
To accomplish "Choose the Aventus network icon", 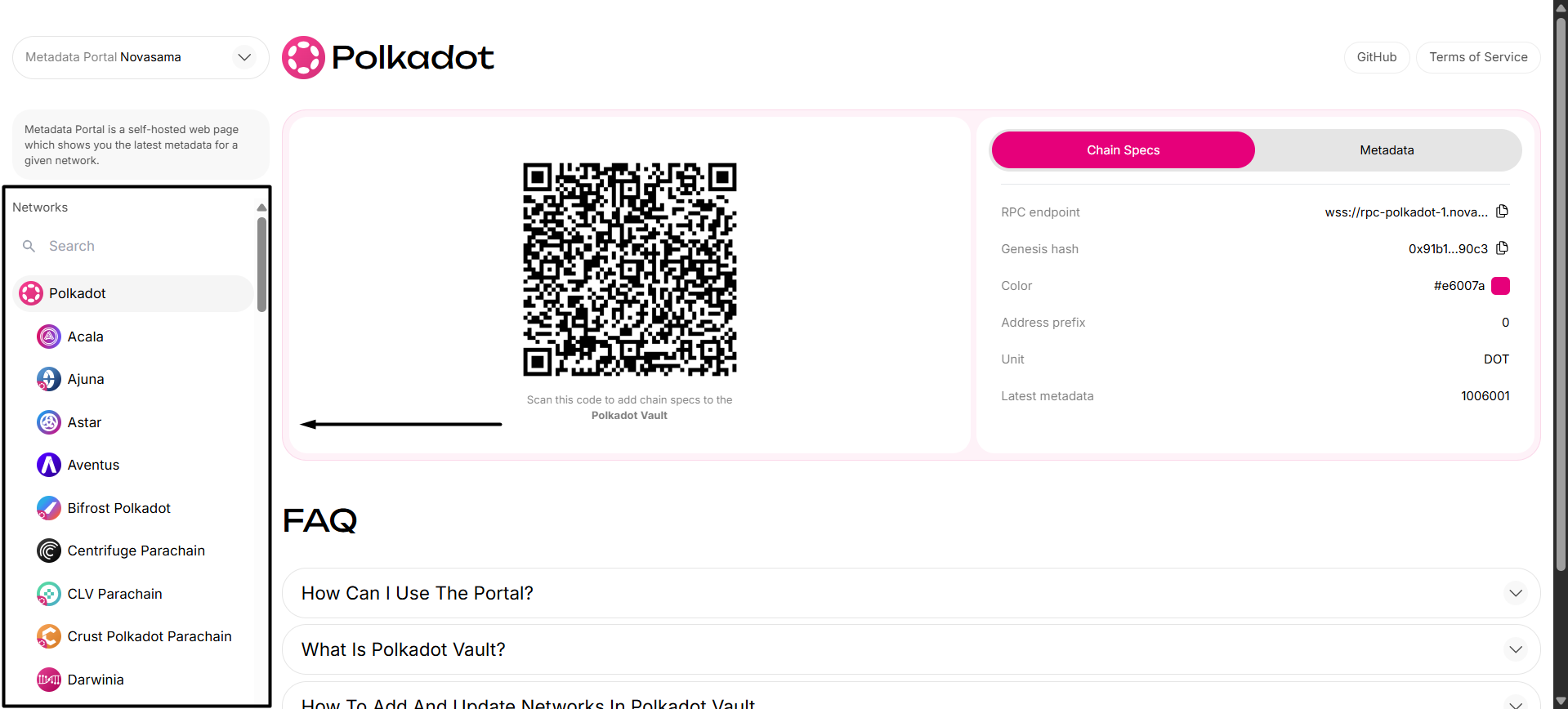I will pyautogui.click(x=49, y=465).
